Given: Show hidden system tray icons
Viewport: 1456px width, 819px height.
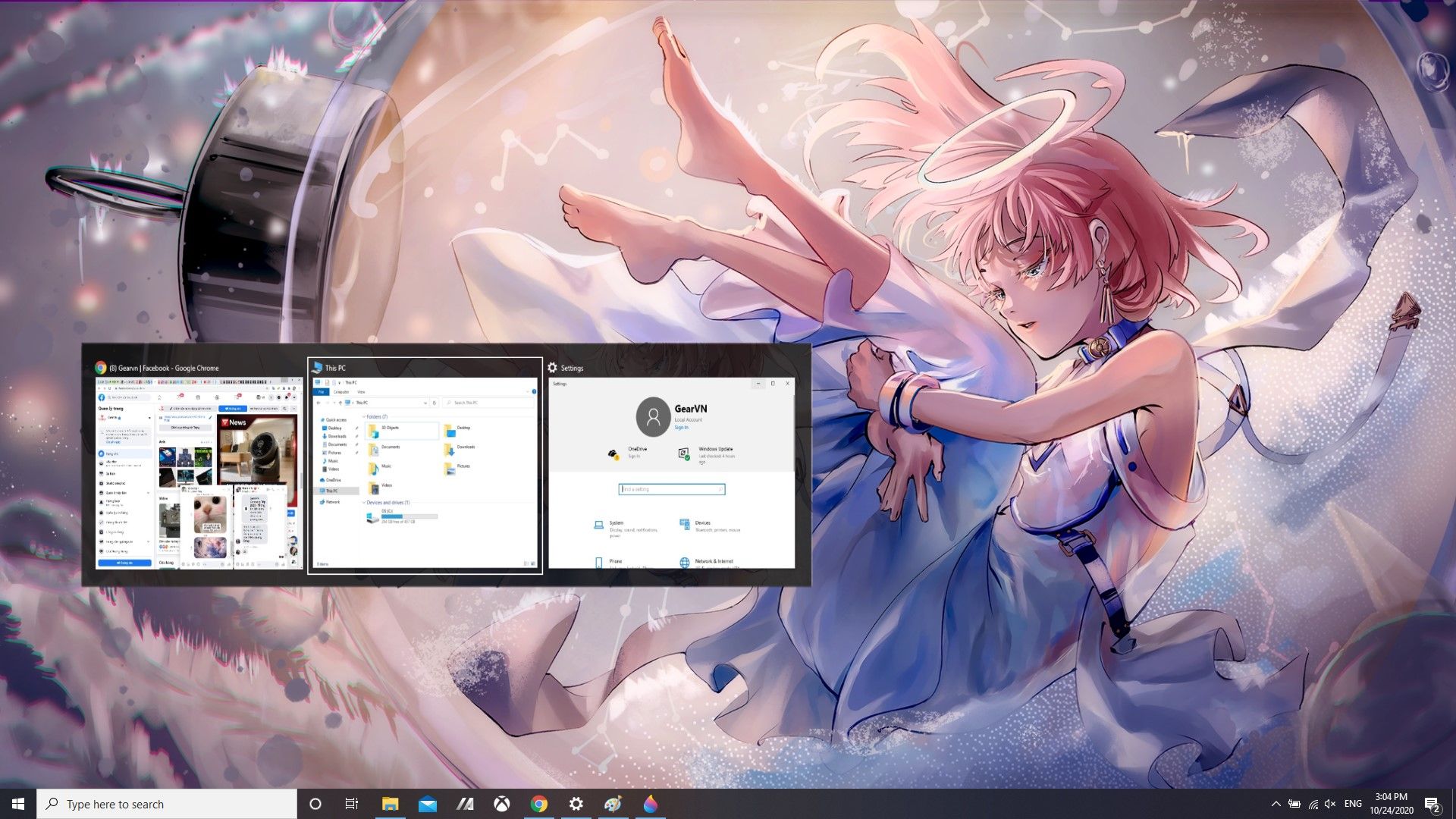Looking at the screenshot, I should [x=1276, y=804].
